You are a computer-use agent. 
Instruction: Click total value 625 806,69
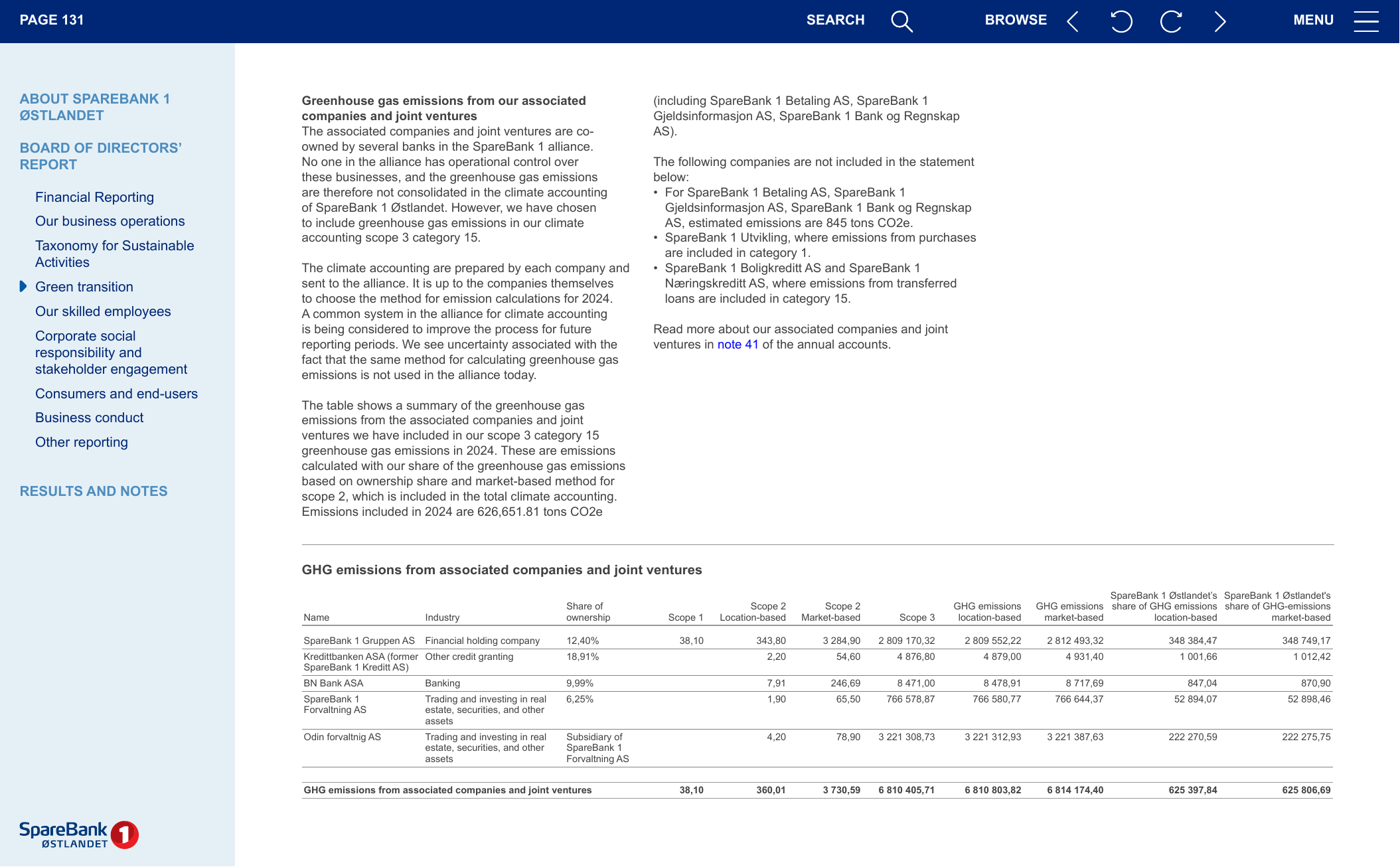pos(1306,790)
